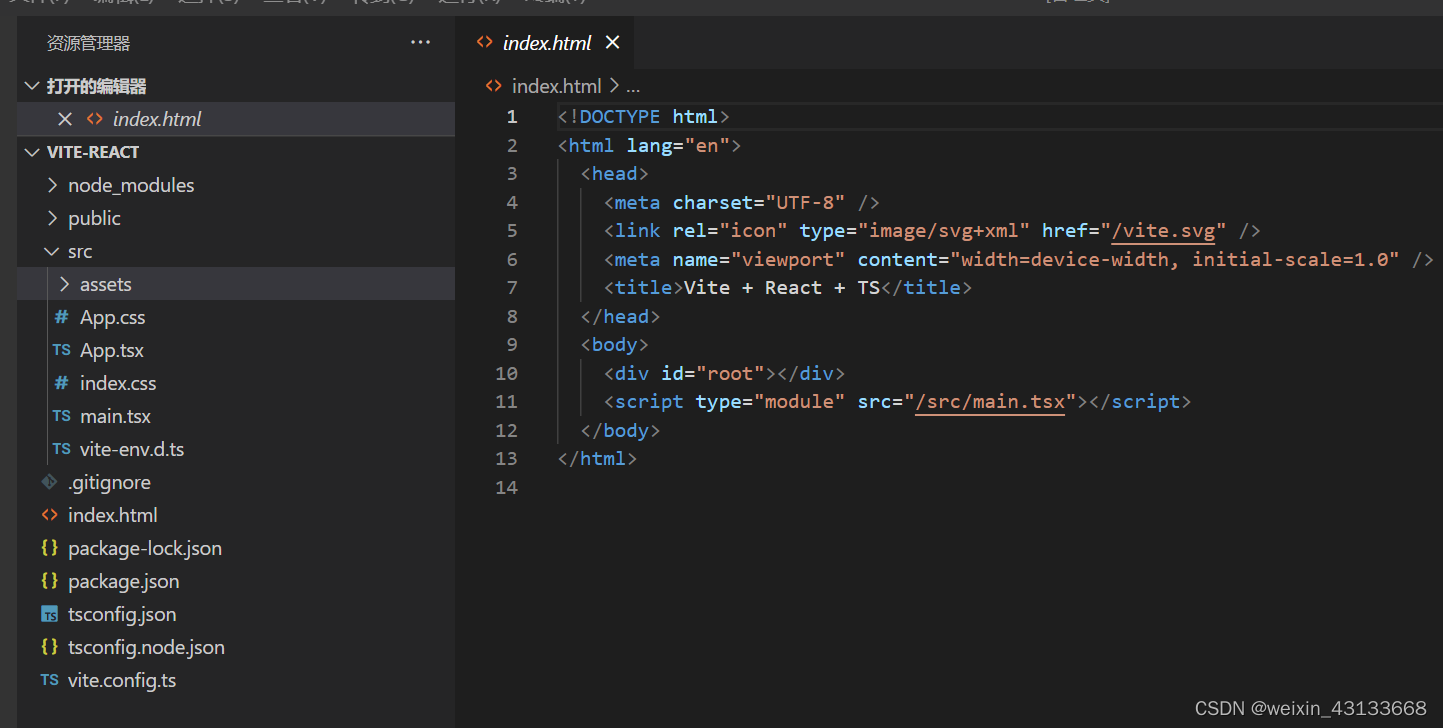Open main.tsx file

point(115,416)
